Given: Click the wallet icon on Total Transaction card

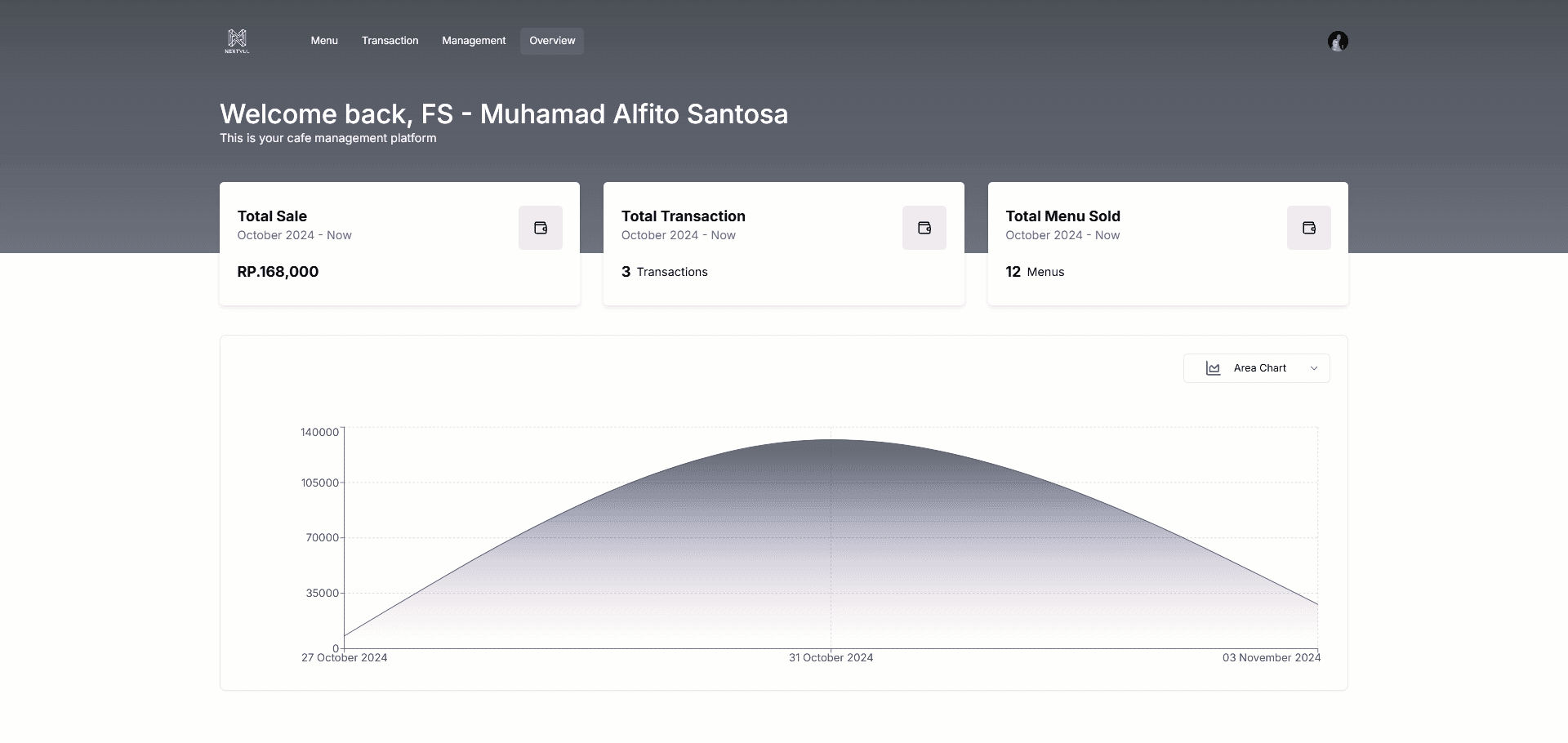Looking at the screenshot, I should (x=924, y=228).
